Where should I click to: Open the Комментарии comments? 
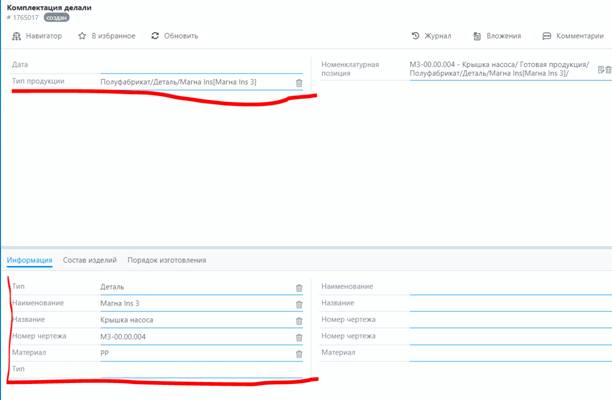click(574, 36)
